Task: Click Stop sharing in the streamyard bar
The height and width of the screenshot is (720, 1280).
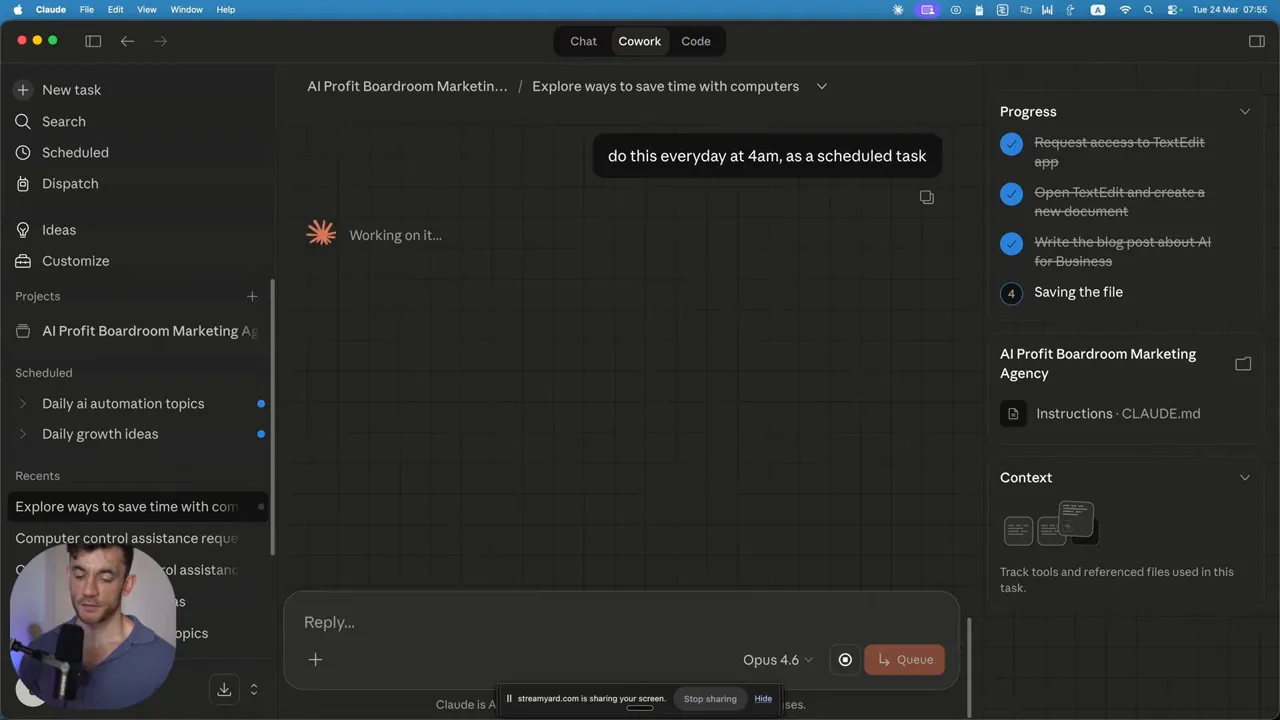Action: coord(710,699)
